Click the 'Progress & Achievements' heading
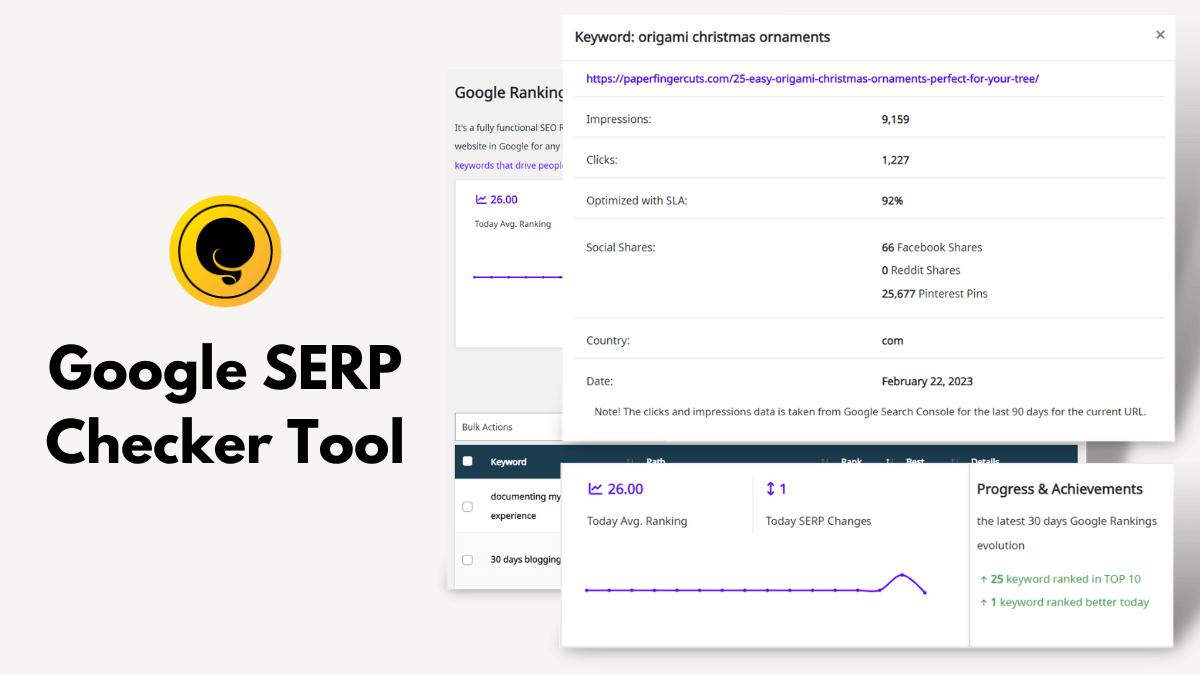 pyautogui.click(x=1059, y=489)
